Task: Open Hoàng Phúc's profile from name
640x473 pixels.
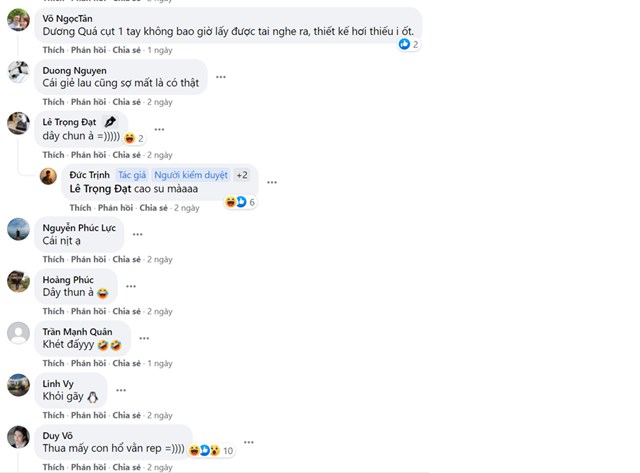Action: 68,280
